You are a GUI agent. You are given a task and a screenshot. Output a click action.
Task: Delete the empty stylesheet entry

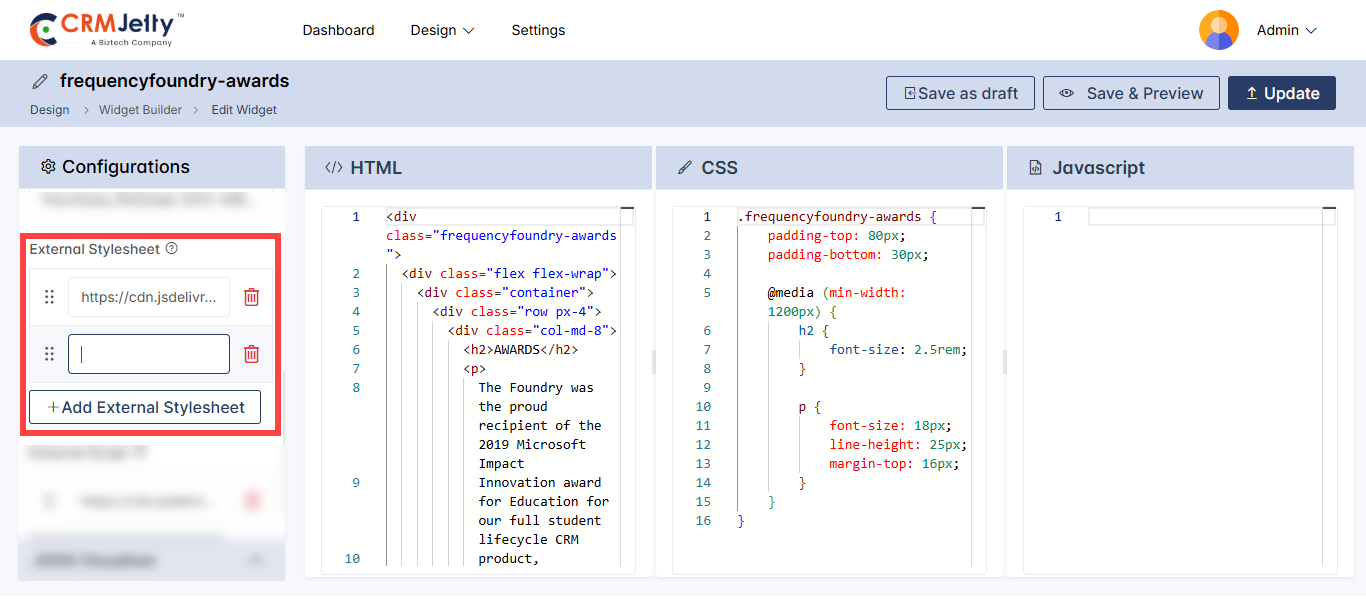click(252, 354)
